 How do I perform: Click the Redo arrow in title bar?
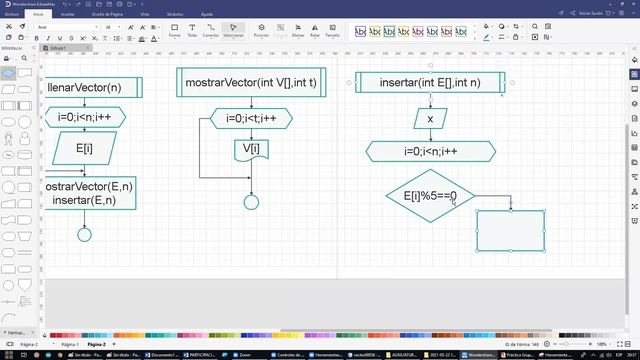click(78, 4)
